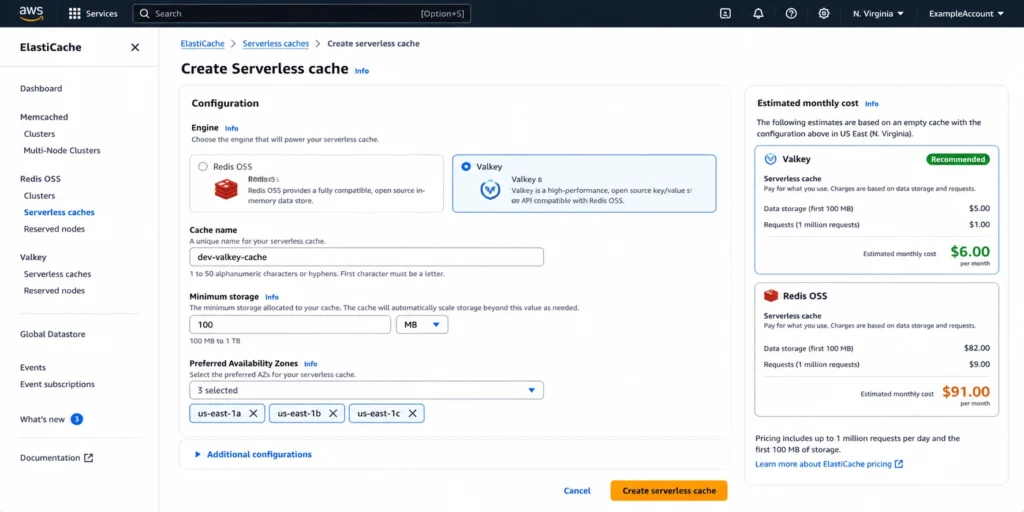Viewport: 1024px width, 512px height.
Task: Open Redis OSS Serverless caches
Action: click(x=59, y=212)
